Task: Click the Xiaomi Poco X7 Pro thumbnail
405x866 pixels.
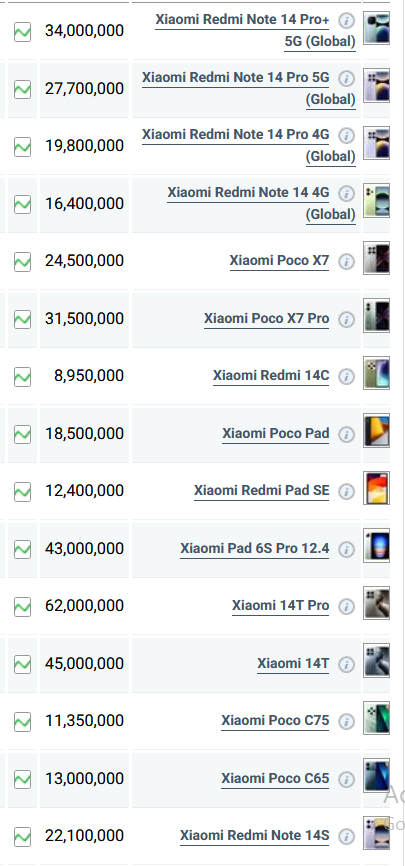Action: (x=376, y=315)
